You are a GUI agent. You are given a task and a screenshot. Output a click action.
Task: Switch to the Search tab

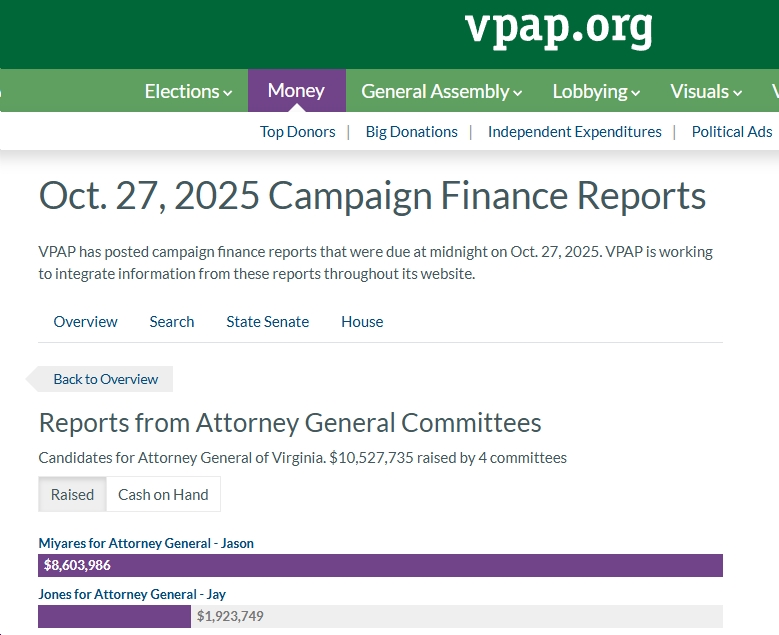172,322
